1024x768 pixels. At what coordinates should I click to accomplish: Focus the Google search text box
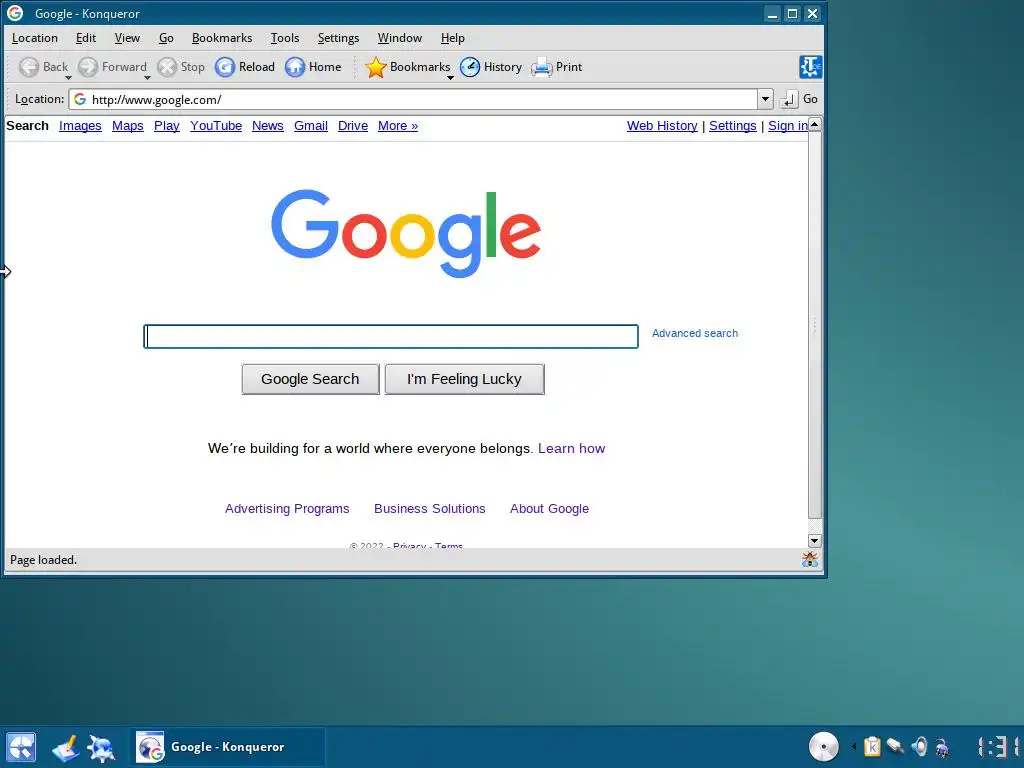391,336
